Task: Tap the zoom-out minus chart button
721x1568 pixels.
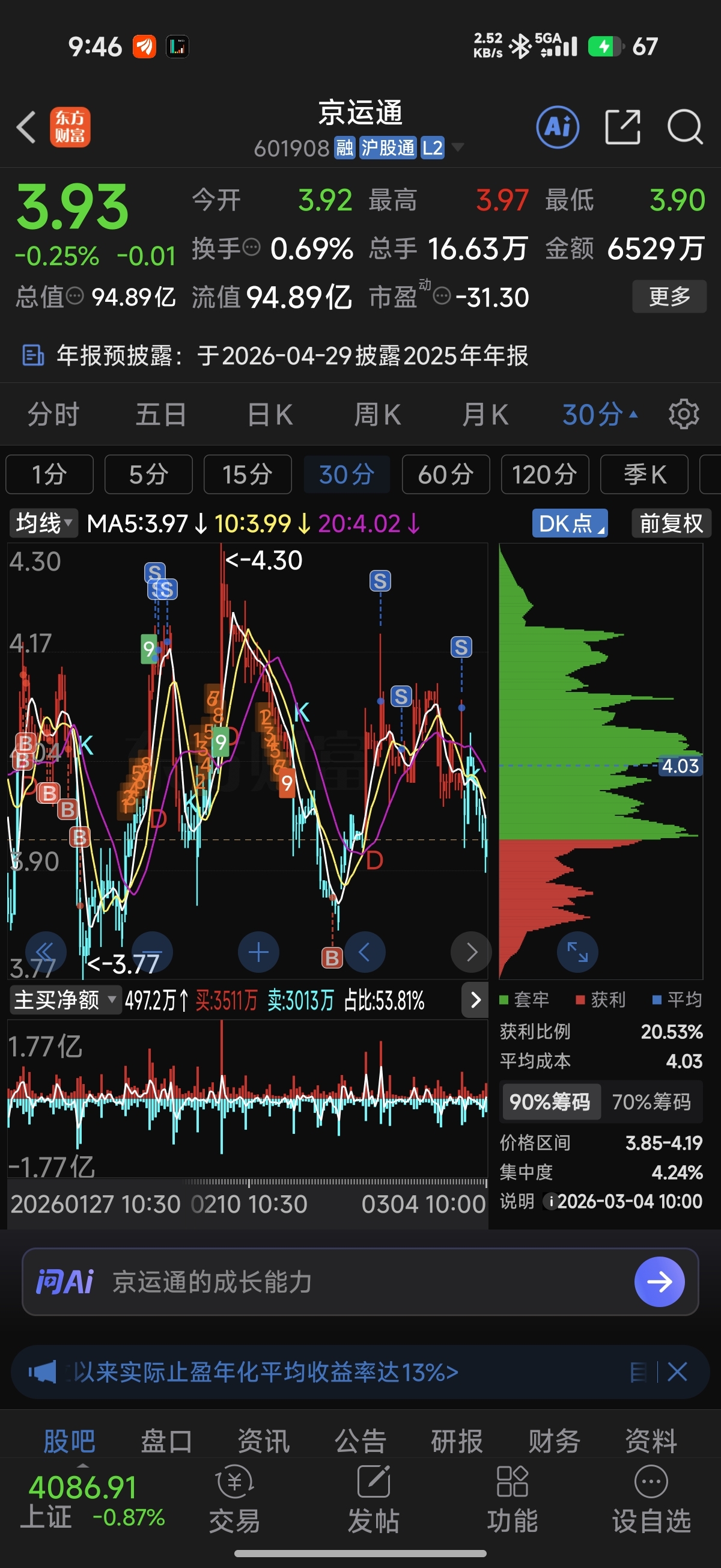Action: (152, 951)
